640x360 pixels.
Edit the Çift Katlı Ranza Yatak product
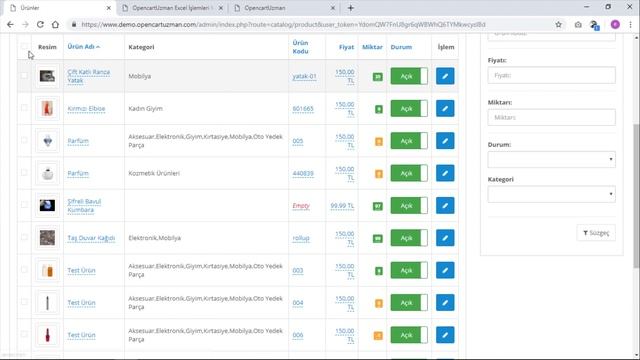pos(445,76)
